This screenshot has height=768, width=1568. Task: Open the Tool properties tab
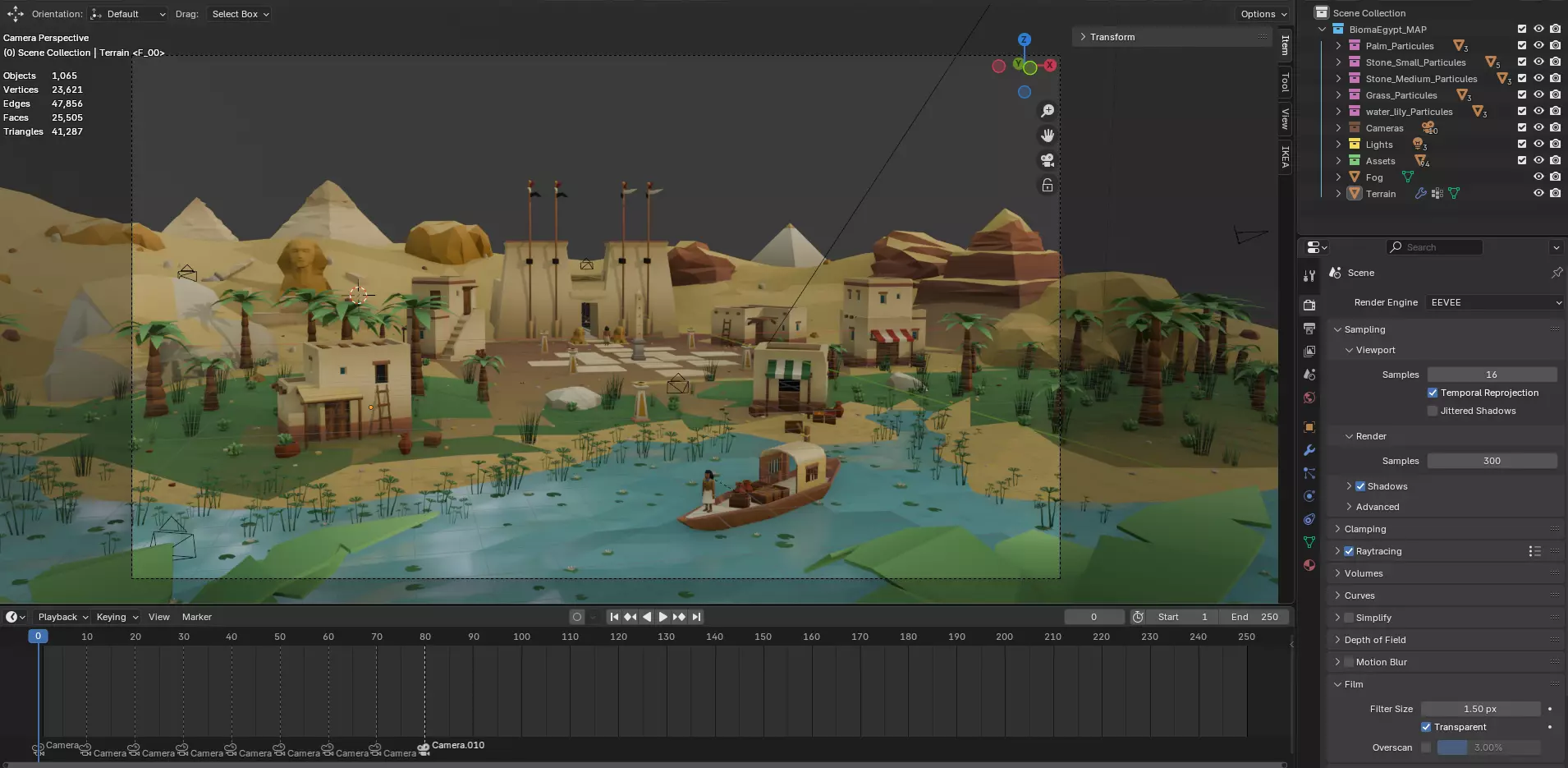tap(1309, 276)
